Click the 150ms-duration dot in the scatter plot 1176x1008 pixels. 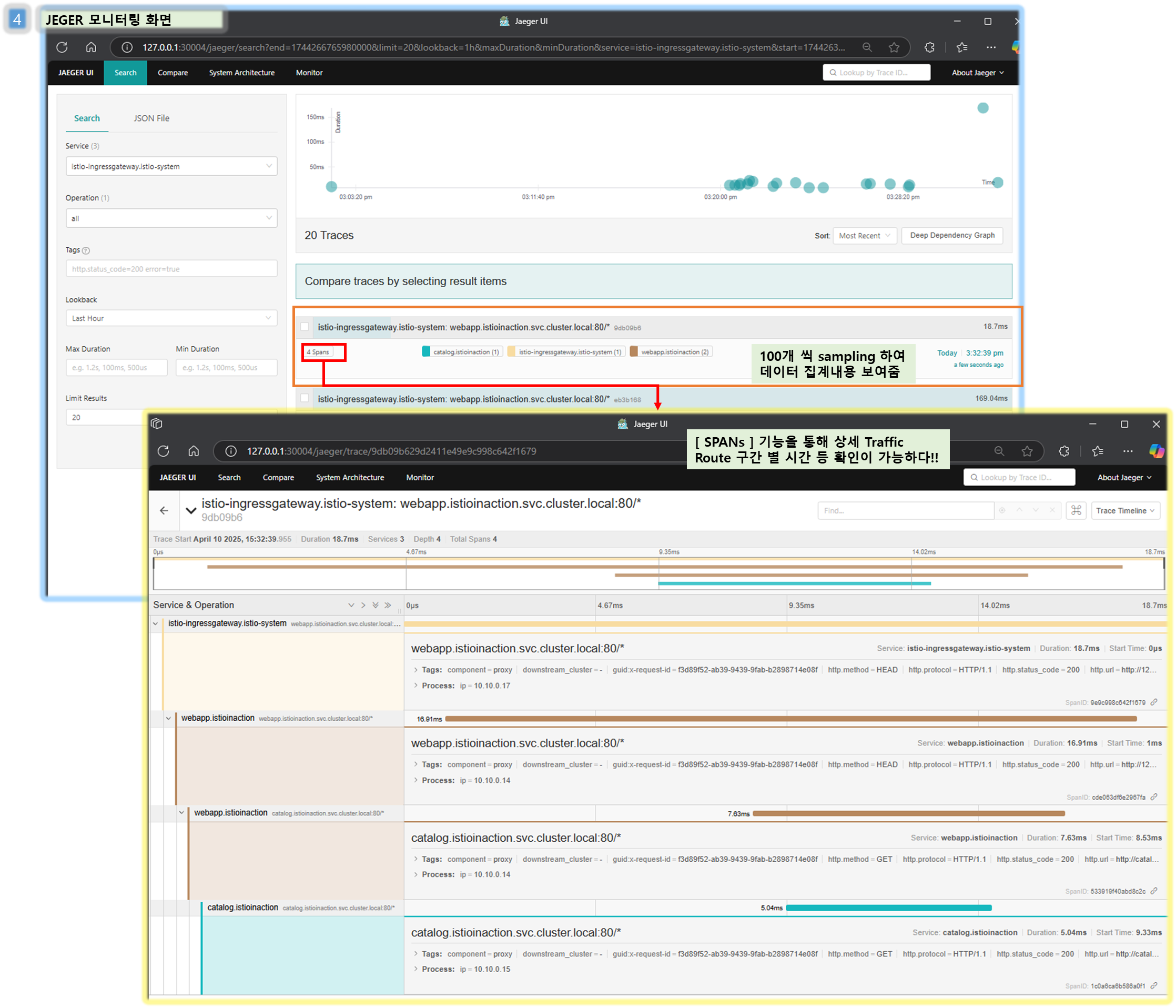[982, 108]
